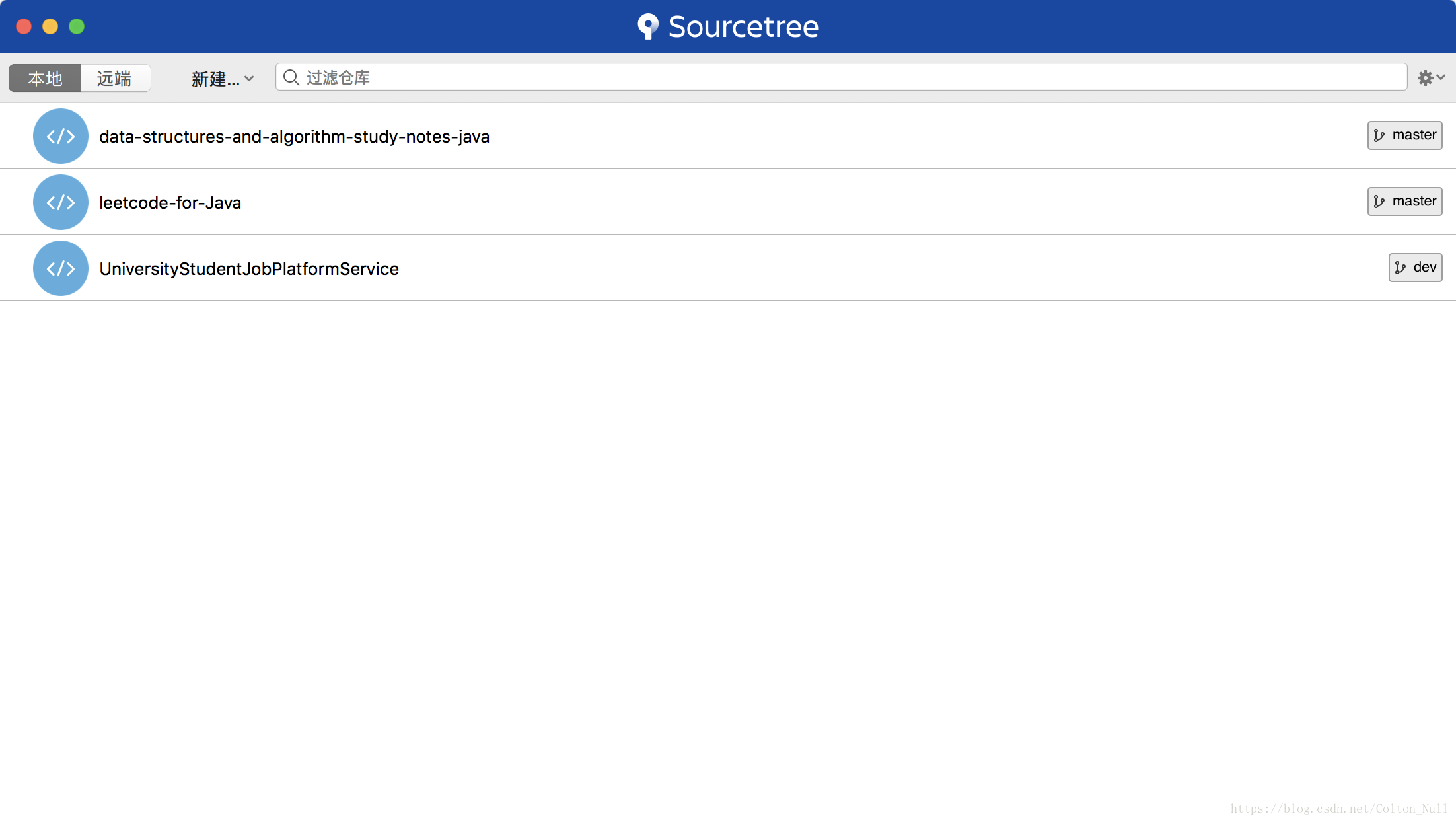Viewport: 1456px width, 822px height.
Task: Switch to the 远端 (Remote) tab
Action: (114, 78)
